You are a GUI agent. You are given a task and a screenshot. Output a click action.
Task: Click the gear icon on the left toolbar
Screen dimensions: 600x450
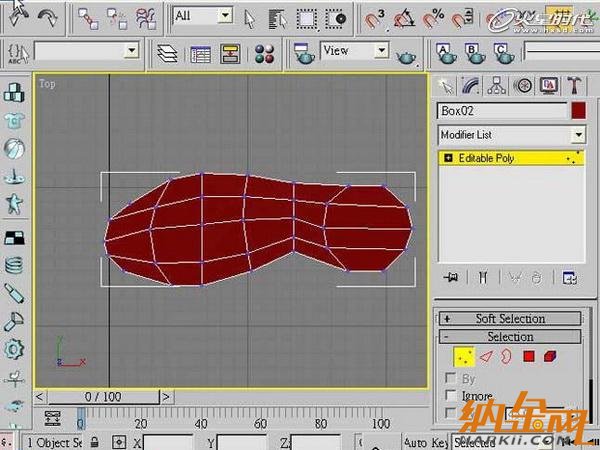[14, 349]
